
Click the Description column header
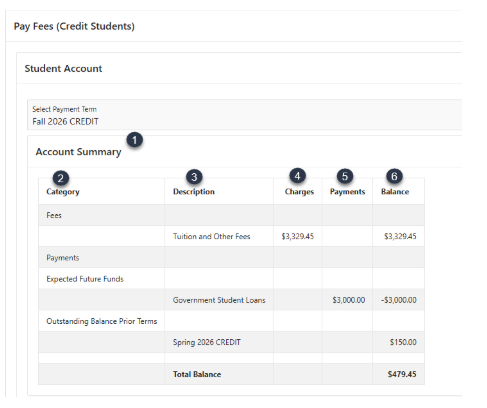point(194,192)
